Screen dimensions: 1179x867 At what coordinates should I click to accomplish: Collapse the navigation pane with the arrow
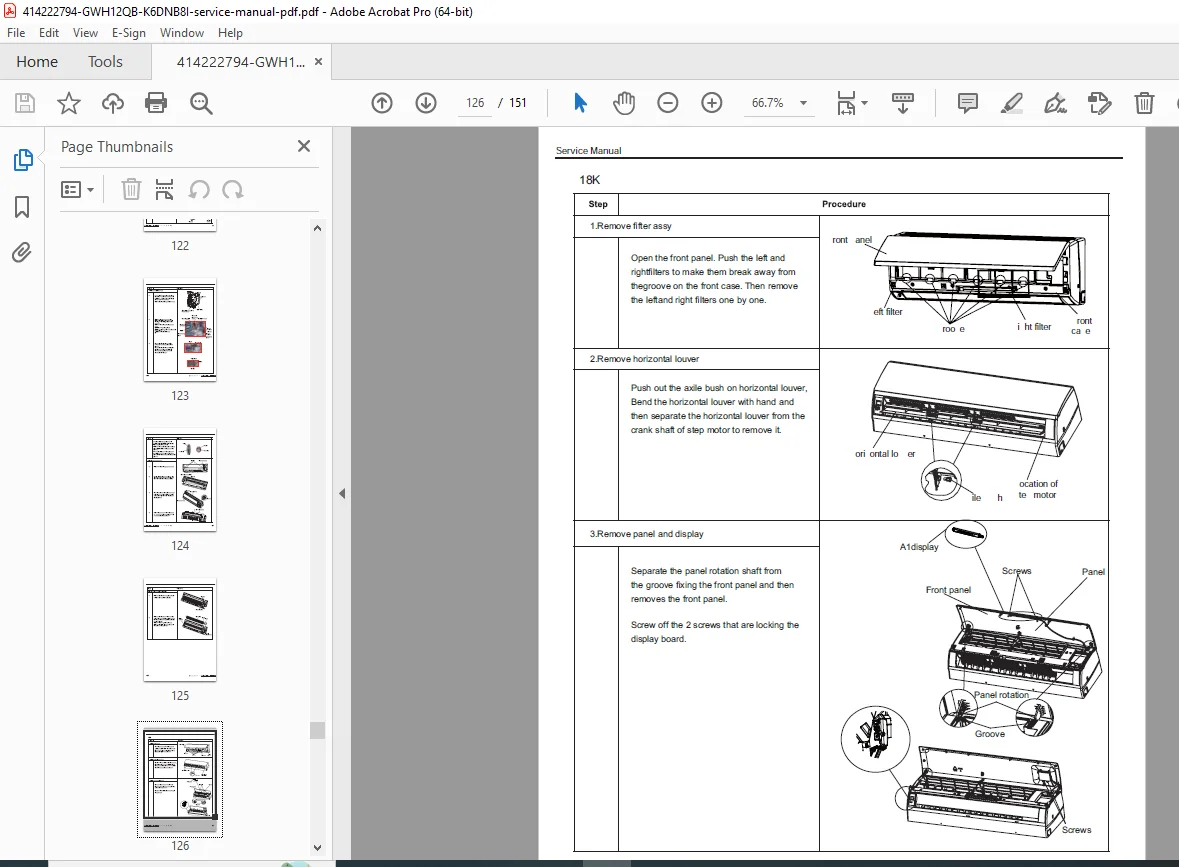[x=342, y=493]
